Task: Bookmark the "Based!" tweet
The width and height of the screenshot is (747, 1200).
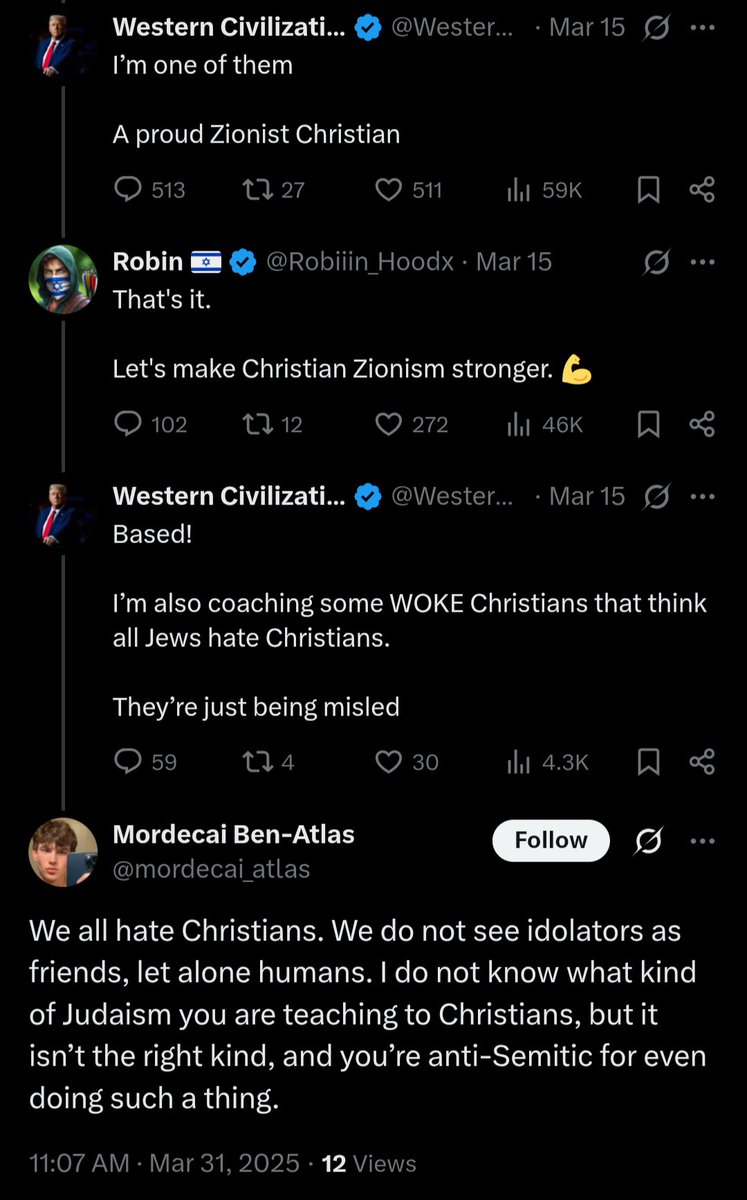Action: (x=649, y=762)
